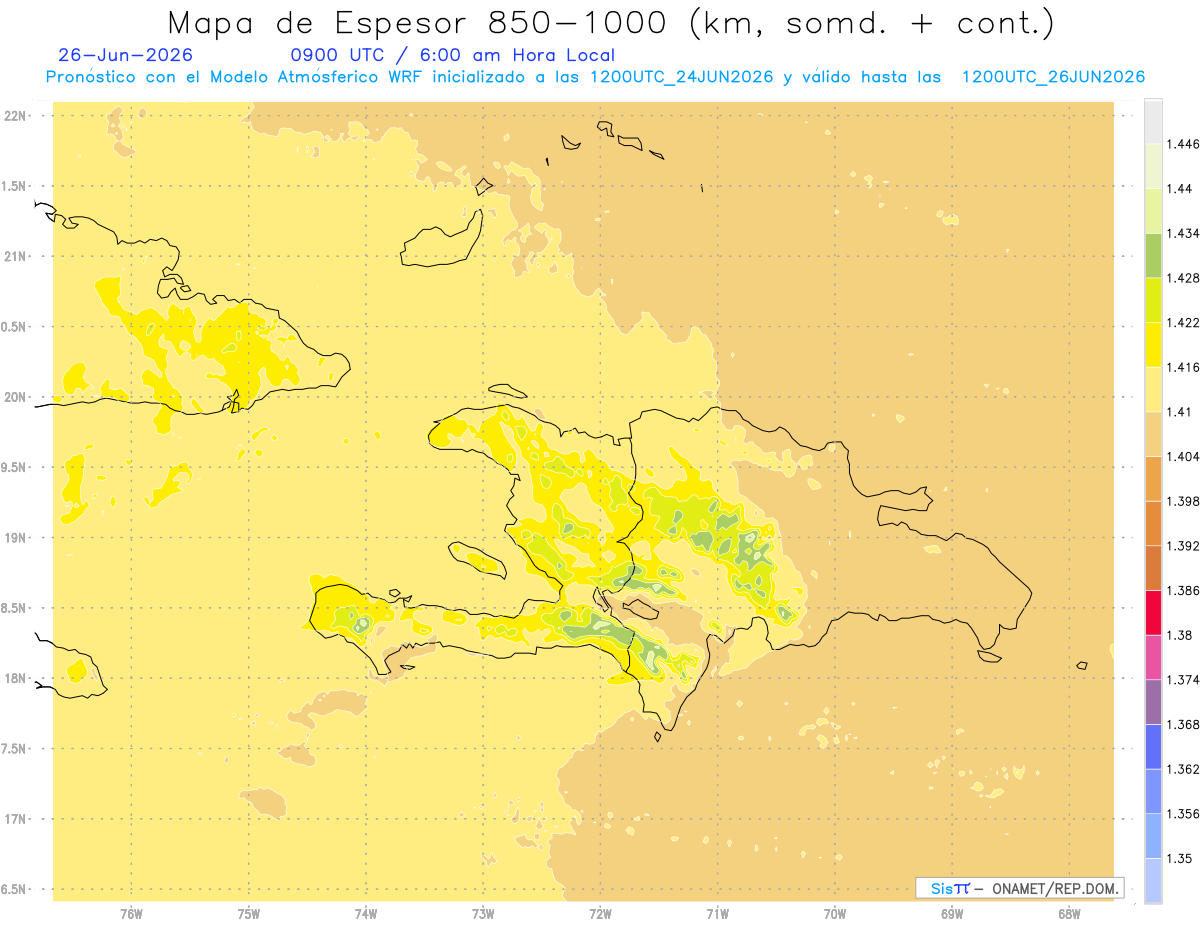Select the red color bar segment above 1.38
This screenshot has height=927, width=1200.
(1153, 613)
